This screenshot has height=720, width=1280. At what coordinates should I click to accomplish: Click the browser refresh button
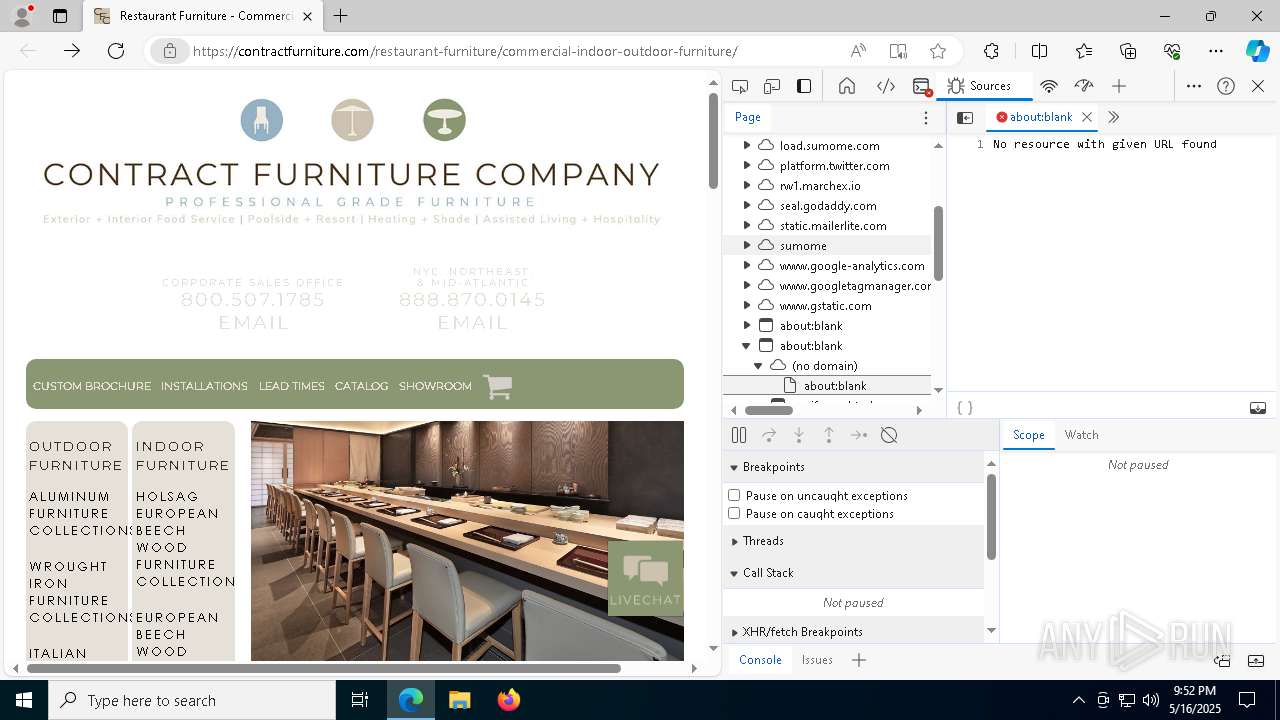(x=116, y=51)
